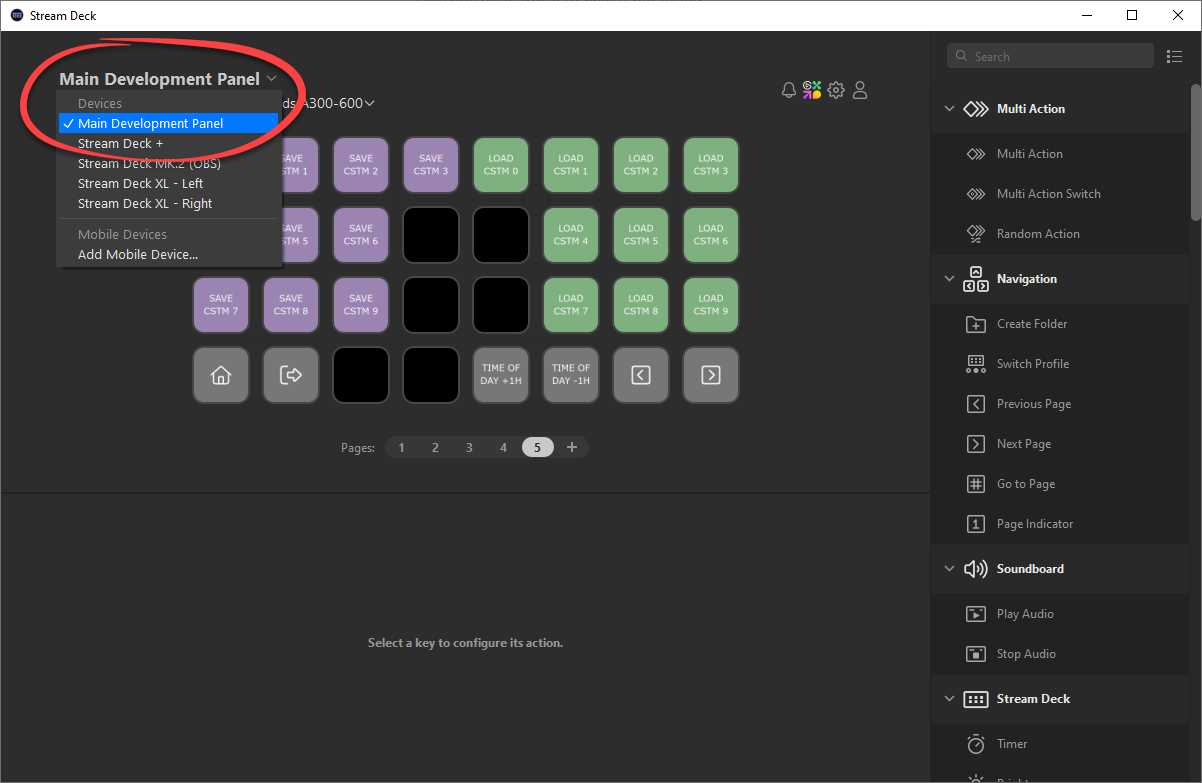Select the Play Audio icon
The width and height of the screenshot is (1202, 783).
(x=976, y=614)
